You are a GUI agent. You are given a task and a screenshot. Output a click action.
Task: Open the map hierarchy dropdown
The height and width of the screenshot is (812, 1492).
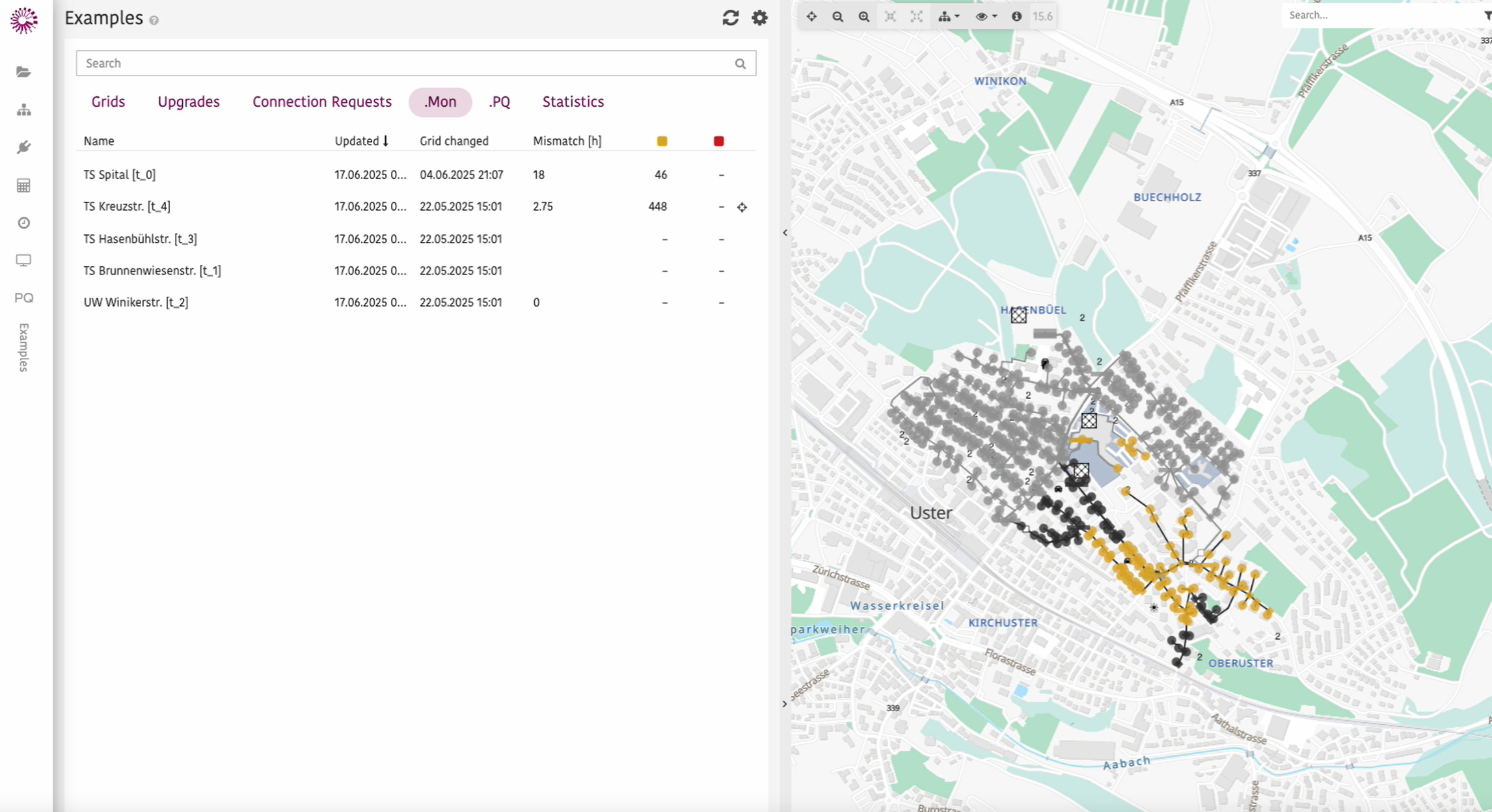pyautogui.click(x=949, y=16)
